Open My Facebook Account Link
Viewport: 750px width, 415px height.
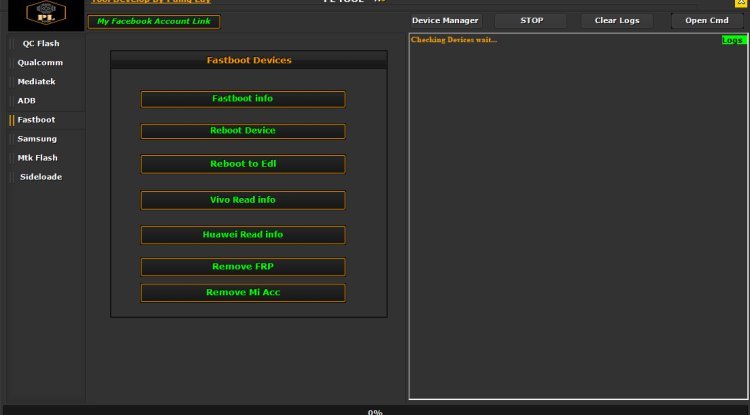154,22
